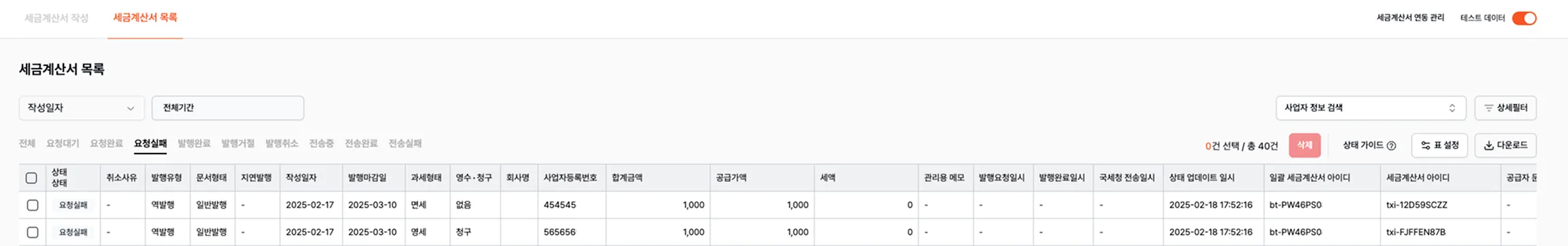
Task: Select the row with 사업자등록번호 454545
Action: click(32, 205)
